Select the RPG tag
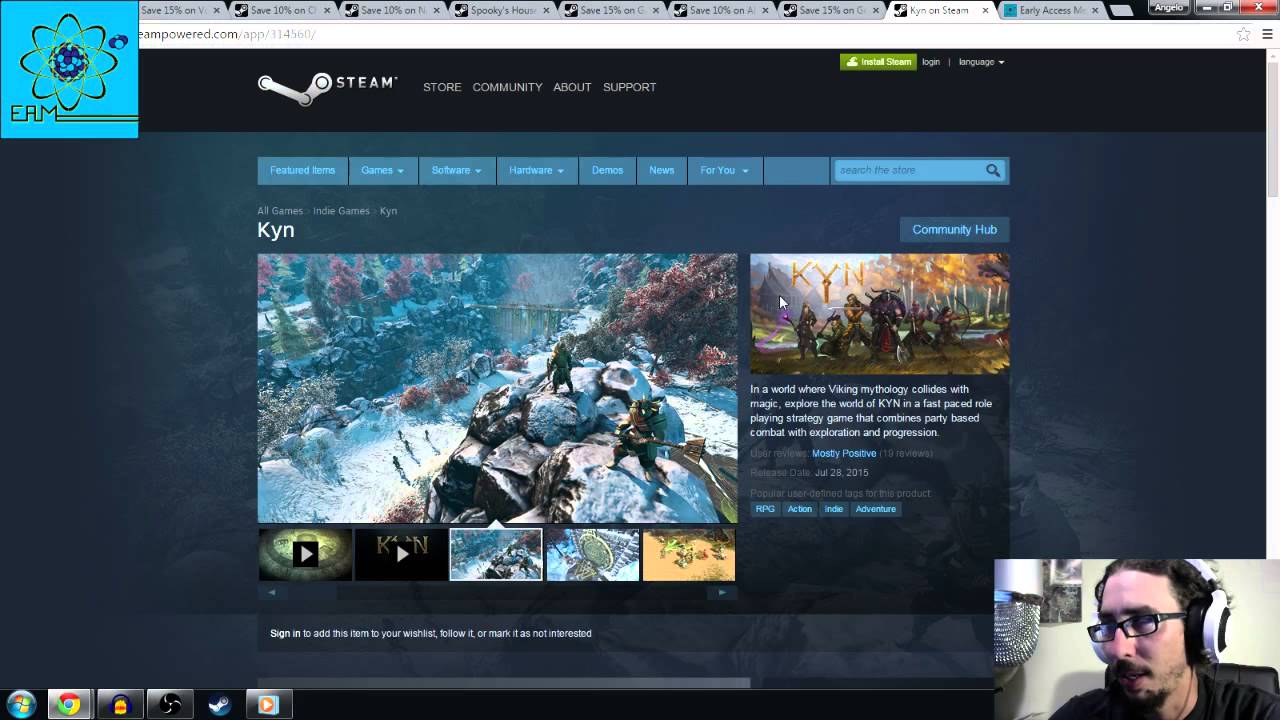 (x=765, y=509)
